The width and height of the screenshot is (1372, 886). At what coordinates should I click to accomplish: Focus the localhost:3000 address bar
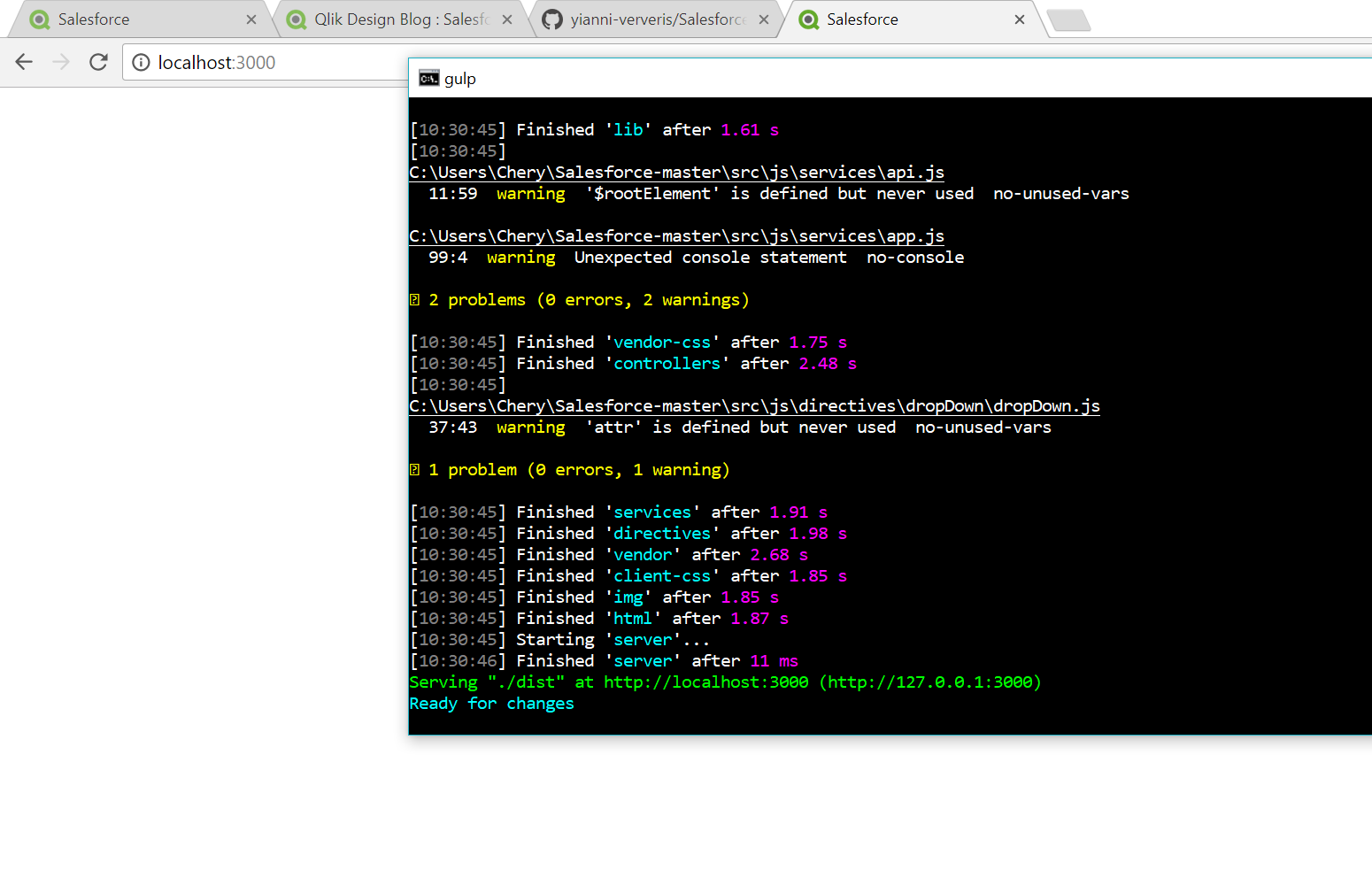coord(266,62)
